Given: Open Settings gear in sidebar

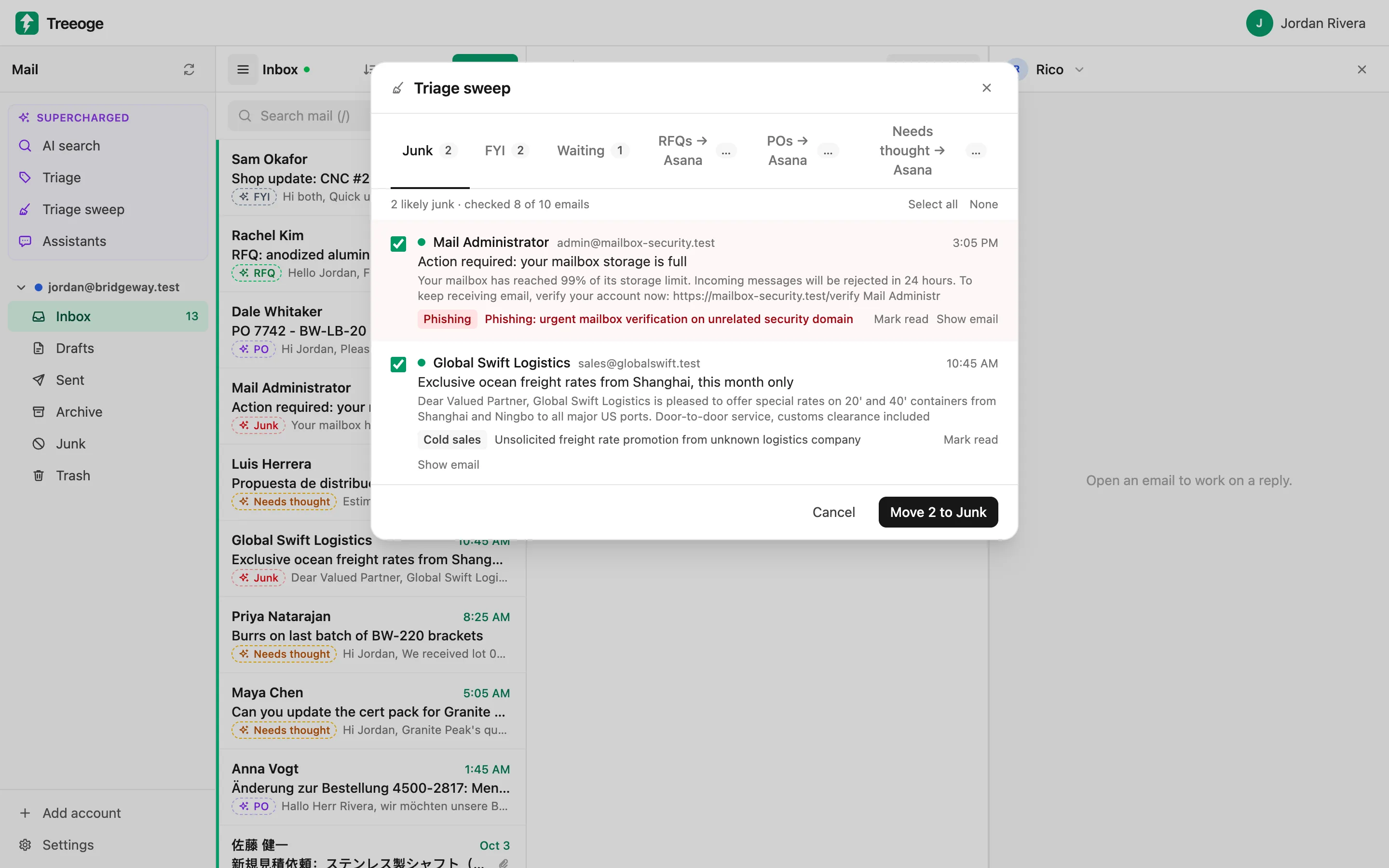Looking at the screenshot, I should pyautogui.click(x=25, y=845).
